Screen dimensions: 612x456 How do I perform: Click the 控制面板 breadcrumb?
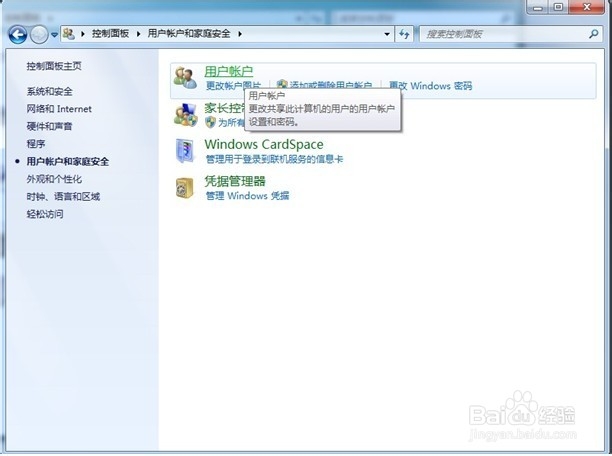[110, 34]
